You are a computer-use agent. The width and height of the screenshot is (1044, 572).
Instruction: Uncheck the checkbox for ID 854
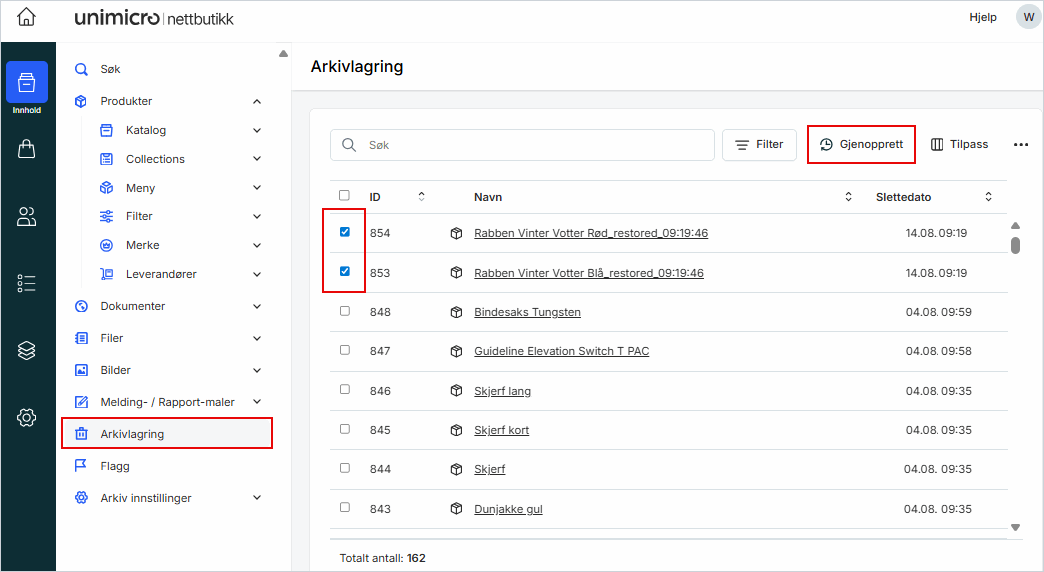[345, 232]
